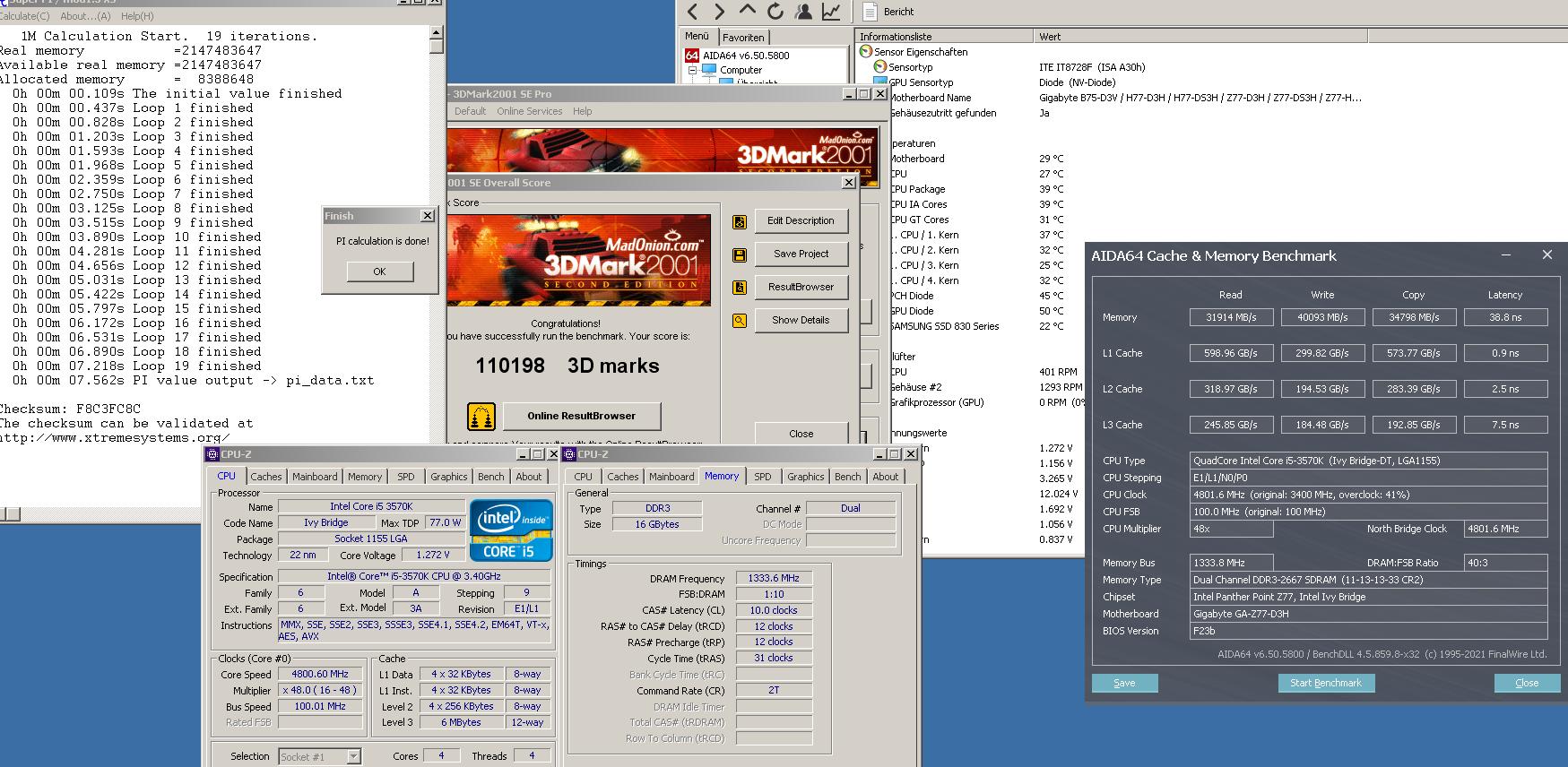This screenshot has height=767, width=1568.
Task: Open the About...(A) menu in Super PI
Action: pos(85,16)
